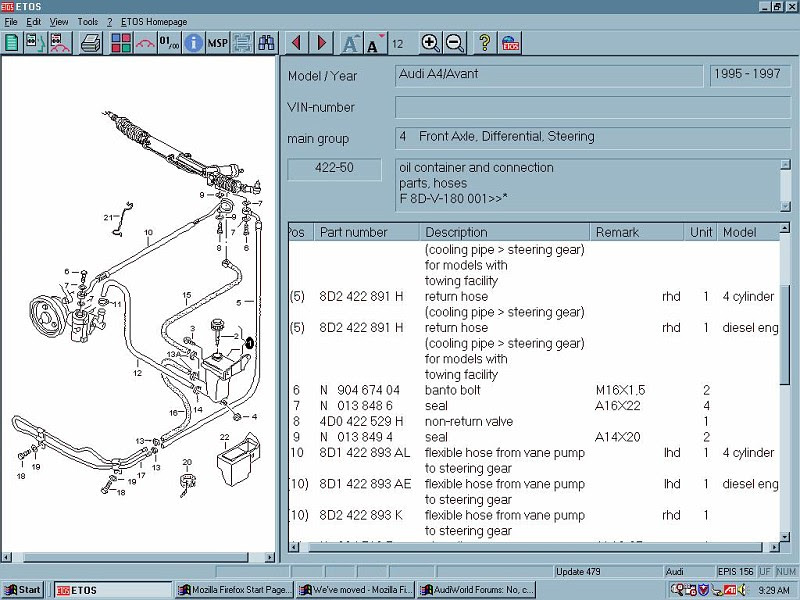The width and height of the screenshot is (800, 600).
Task: Click the Model / Year field Audi A4/Avant
Action: pos(548,76)
